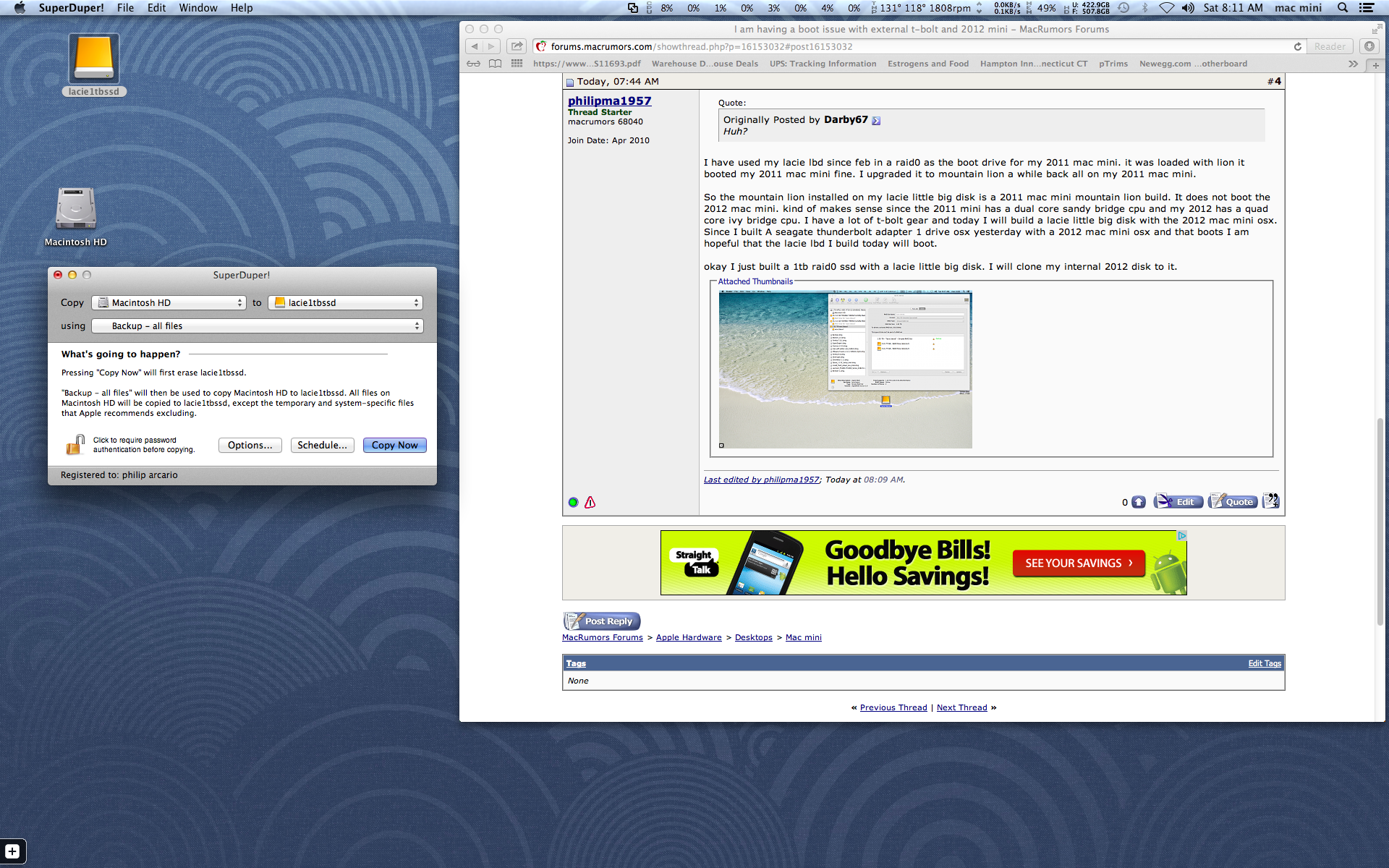This screenshot has width=1389, height=868.
Task: Click the Bluetooth menu bar icon
Action: click(1144, 8)
